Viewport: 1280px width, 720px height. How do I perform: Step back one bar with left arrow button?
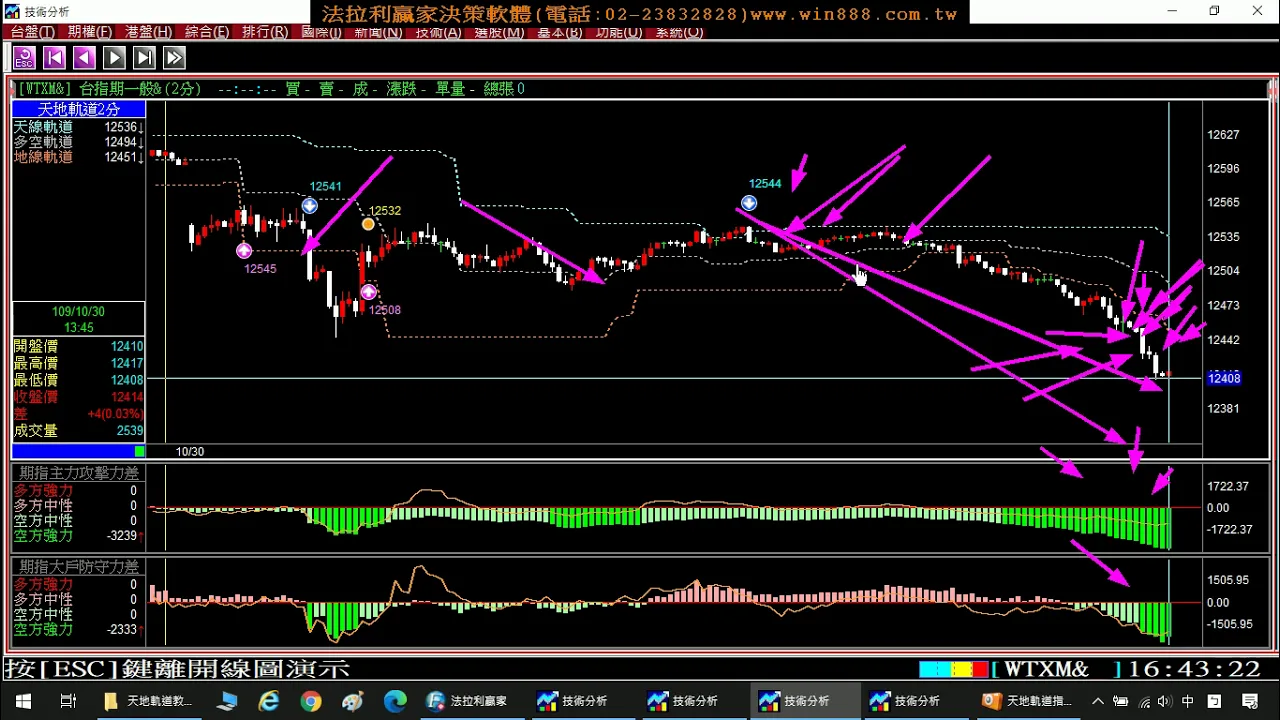(x=84, y=58)
